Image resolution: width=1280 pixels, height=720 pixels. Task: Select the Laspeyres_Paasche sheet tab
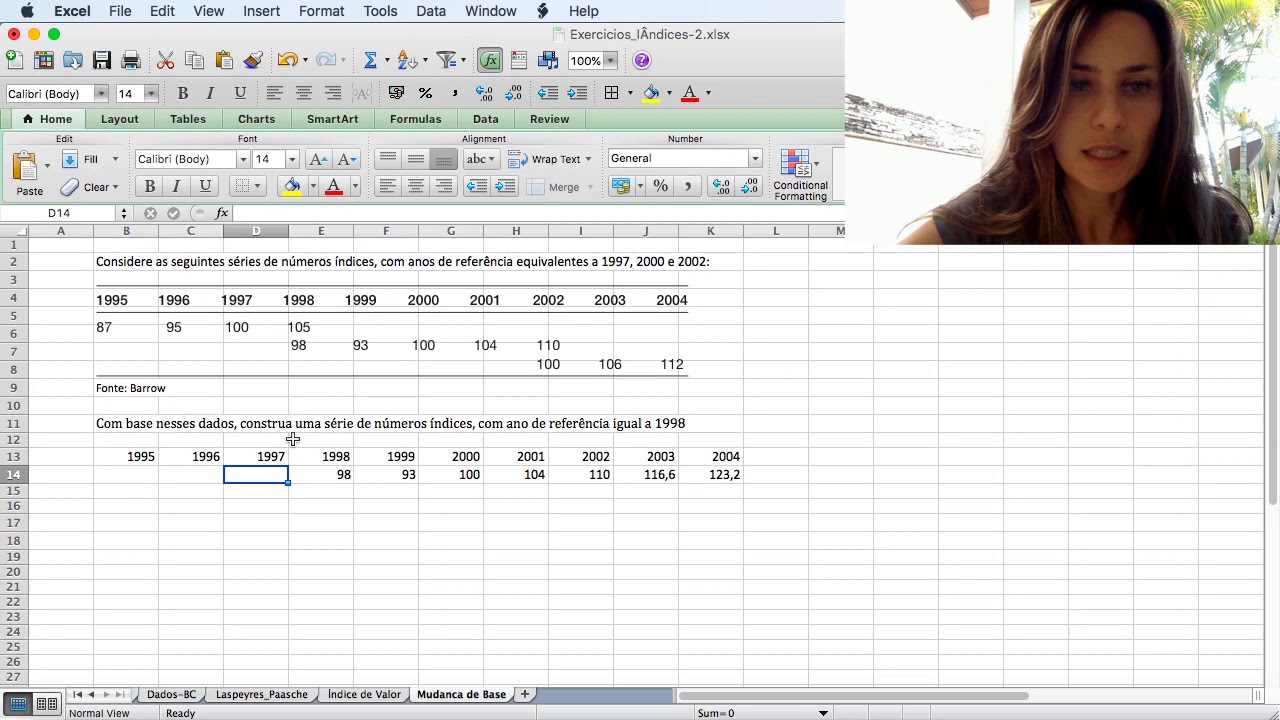[x=262, y=694]
